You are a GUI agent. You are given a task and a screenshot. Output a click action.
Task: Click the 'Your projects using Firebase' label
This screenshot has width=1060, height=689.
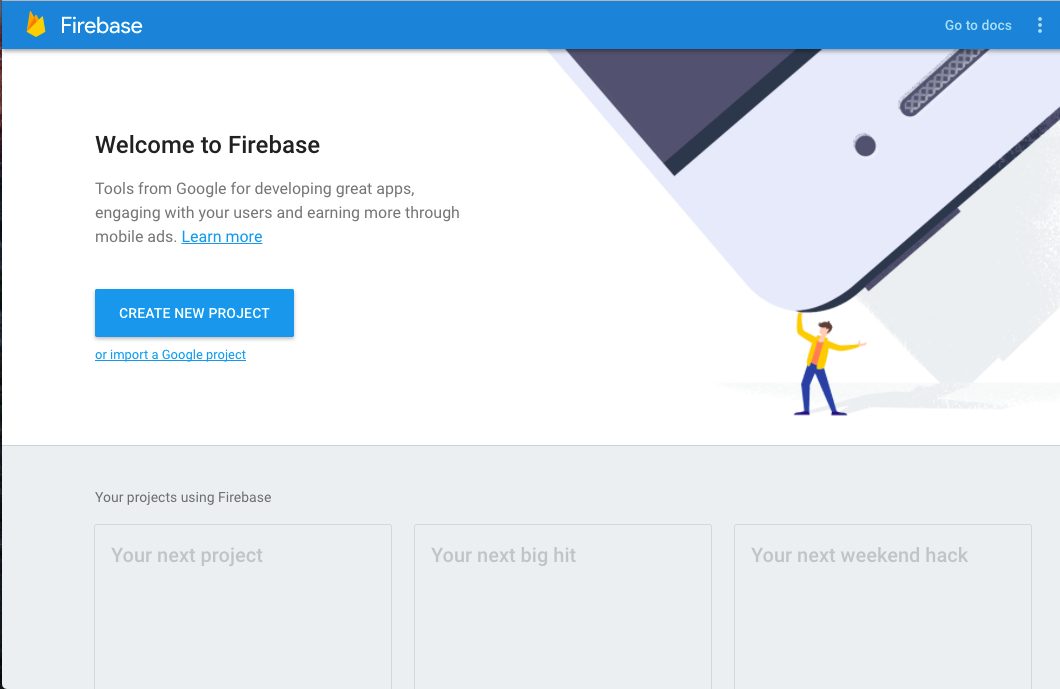[183, 497]
